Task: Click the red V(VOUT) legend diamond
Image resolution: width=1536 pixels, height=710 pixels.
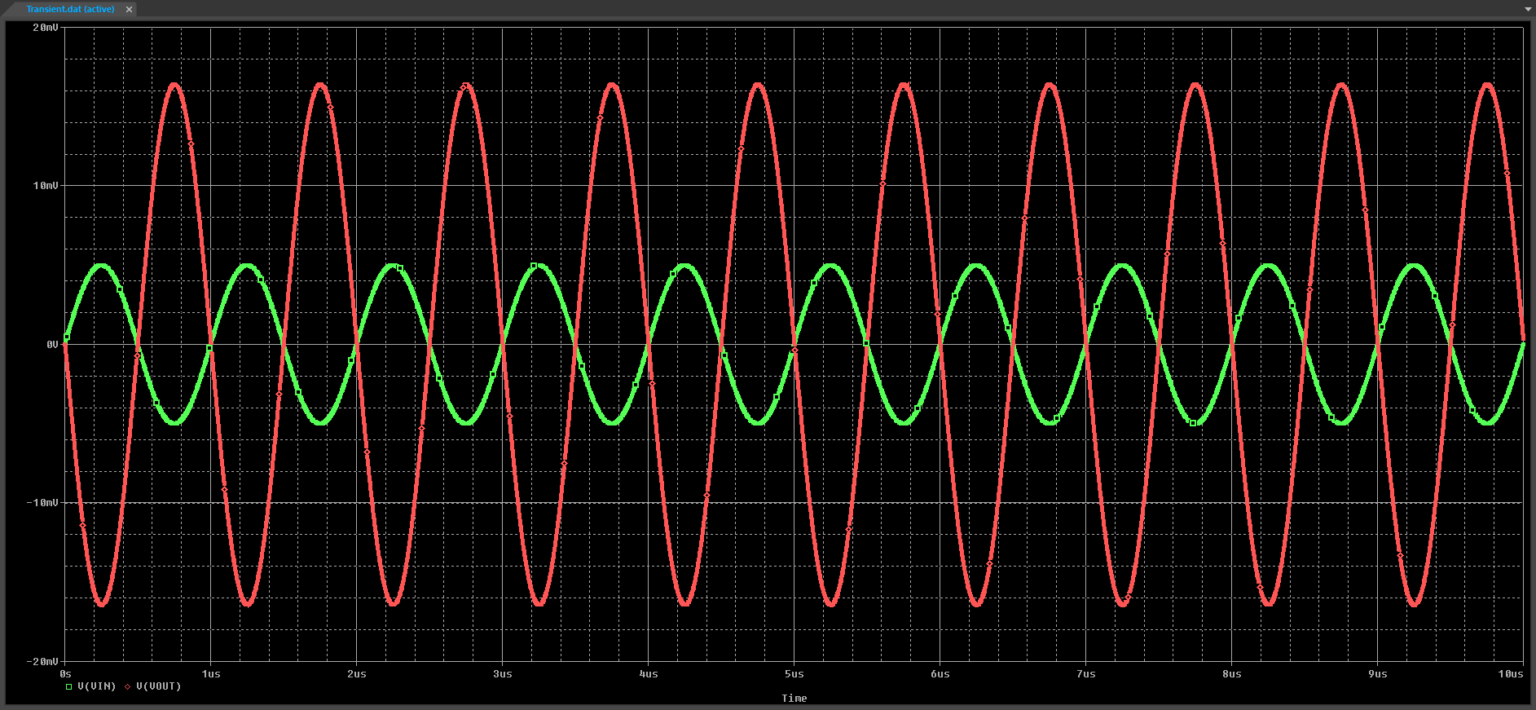Action: (x=127, y=686)
